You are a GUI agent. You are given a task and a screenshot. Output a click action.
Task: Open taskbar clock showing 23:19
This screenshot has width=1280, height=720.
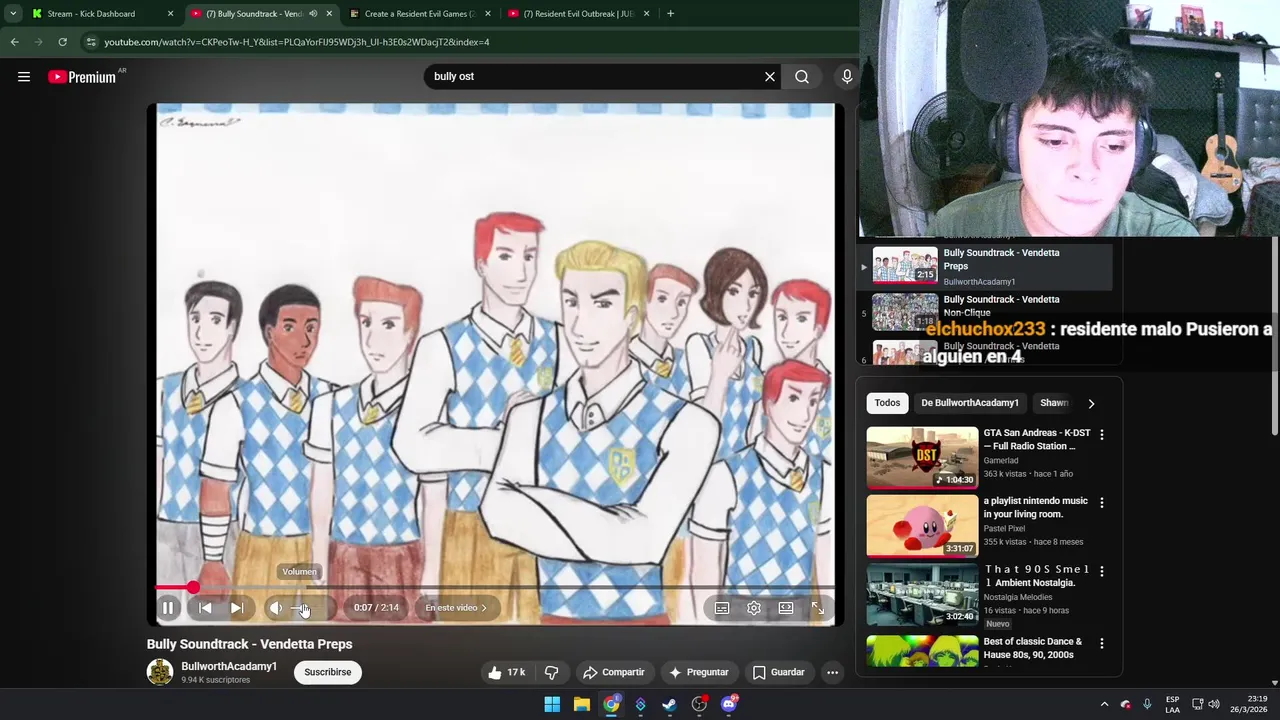(x=1249, y=704)
